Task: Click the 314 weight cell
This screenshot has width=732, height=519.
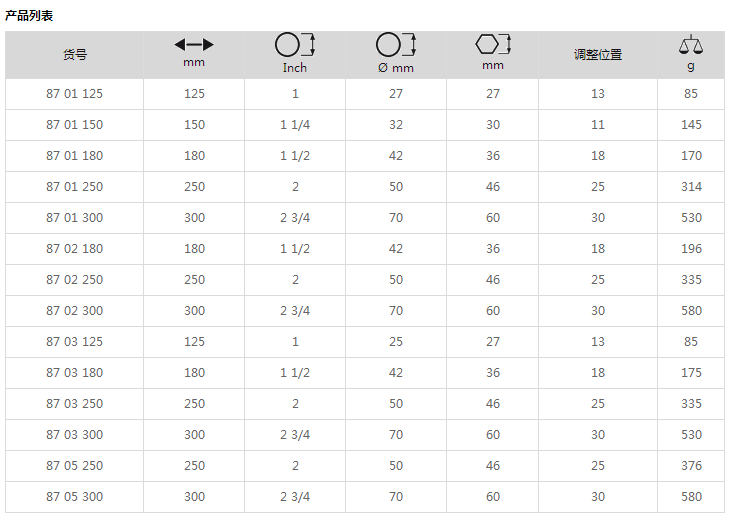Action: [x=691, y=187]
